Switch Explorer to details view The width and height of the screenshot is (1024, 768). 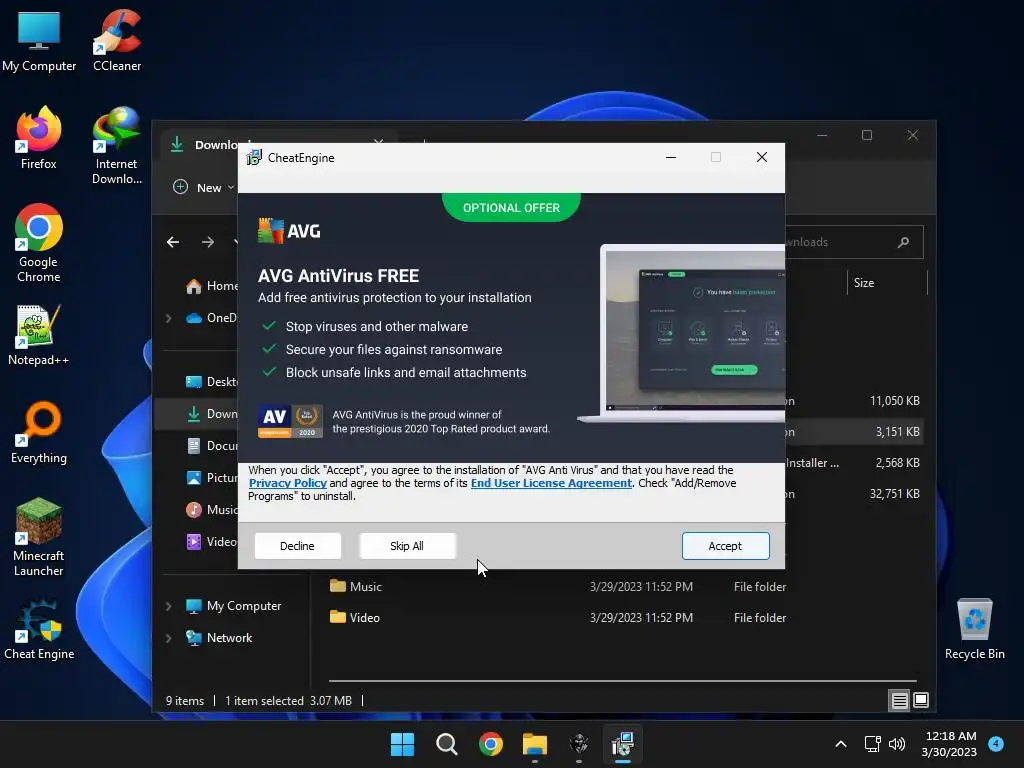coord(899,701)
